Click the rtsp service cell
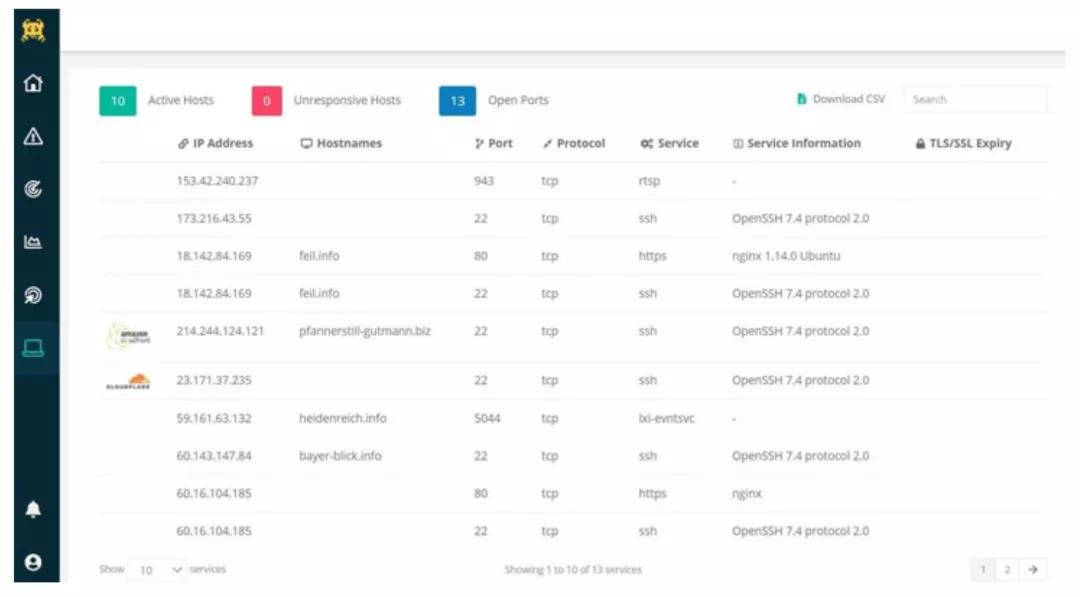 coord(649,181)
